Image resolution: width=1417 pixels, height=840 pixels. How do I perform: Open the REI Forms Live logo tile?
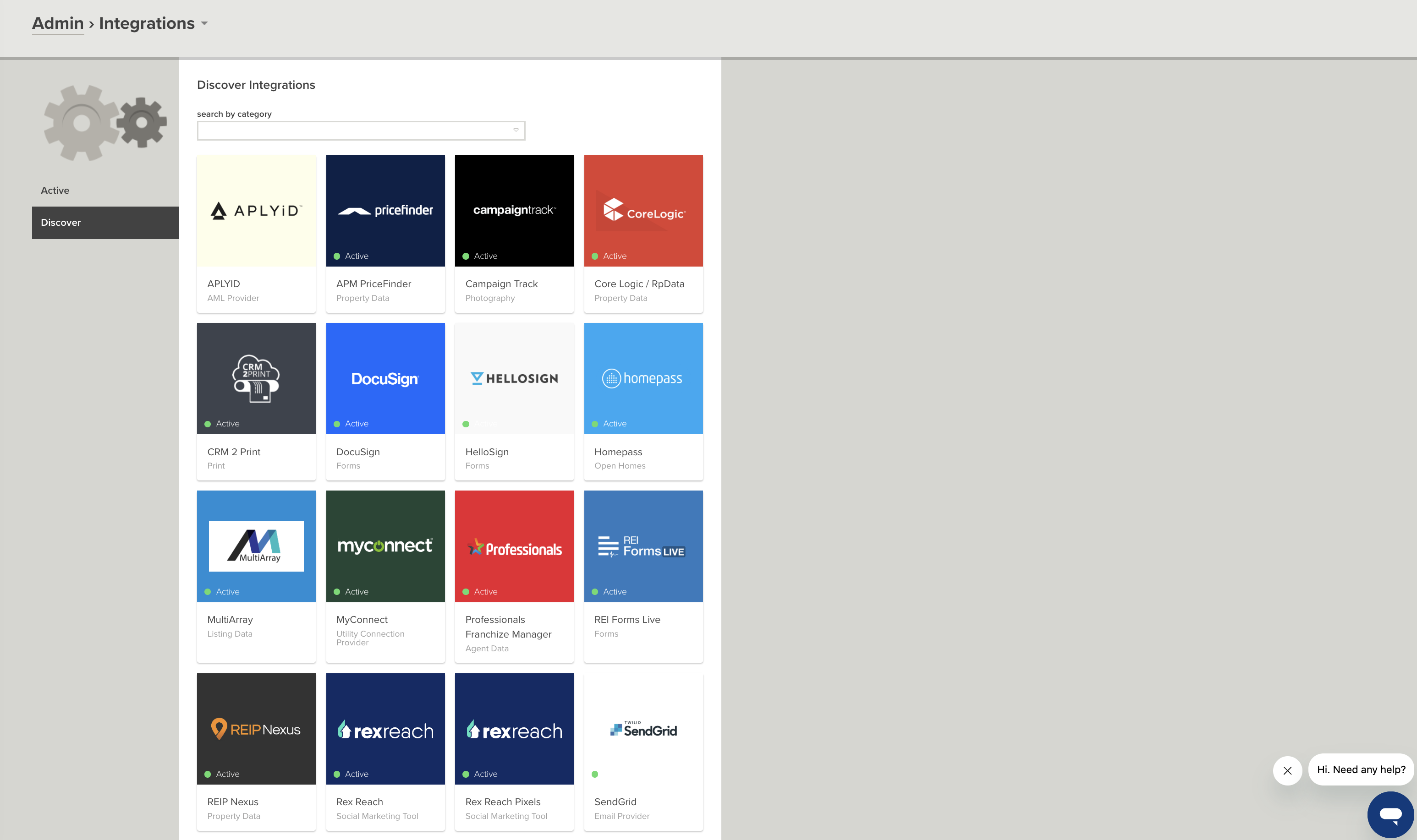[x=643, y=545]
